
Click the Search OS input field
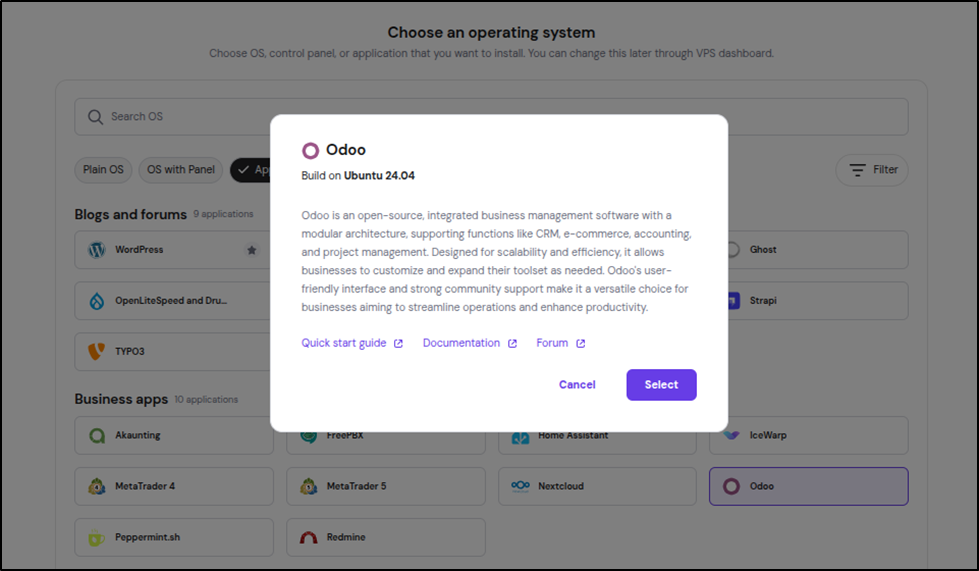[x=490, y=117]
